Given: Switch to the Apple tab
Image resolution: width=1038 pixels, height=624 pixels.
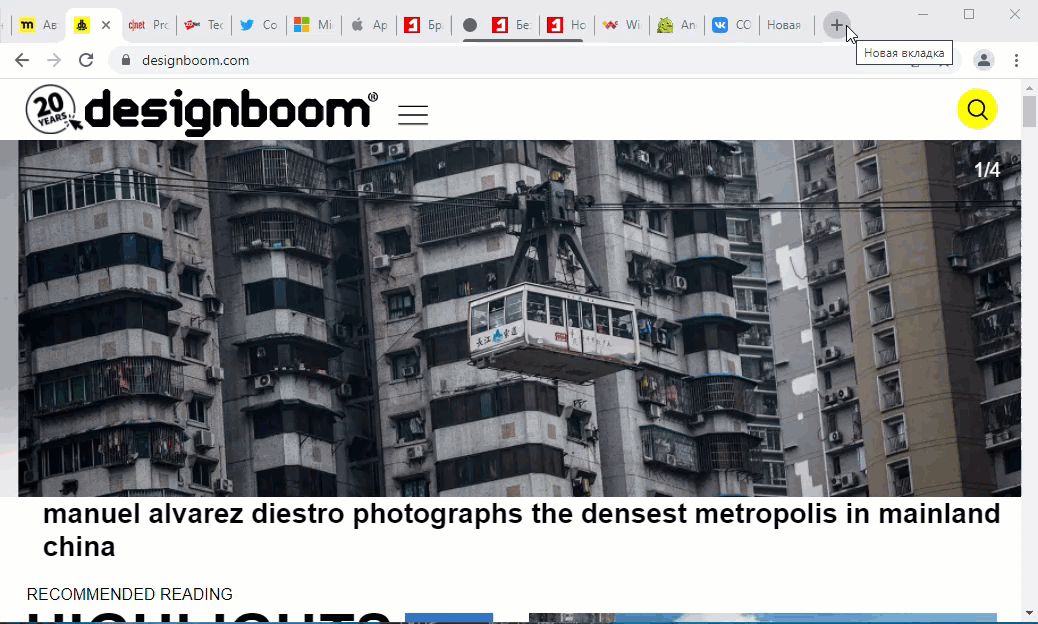Looking at the screenshot, I should [x=369, y=25].
